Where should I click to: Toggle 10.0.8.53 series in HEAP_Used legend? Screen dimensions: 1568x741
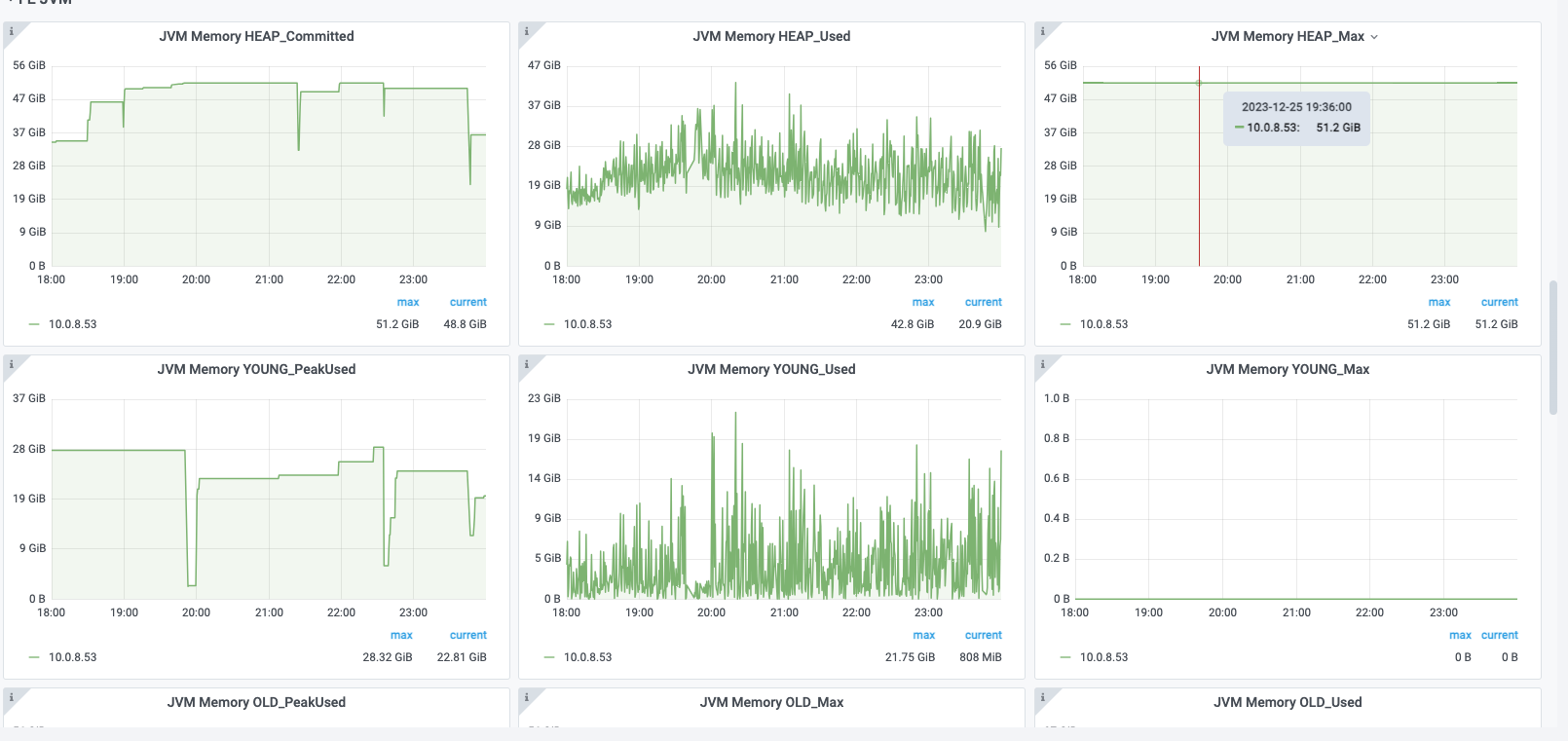(x=588, y=324)
